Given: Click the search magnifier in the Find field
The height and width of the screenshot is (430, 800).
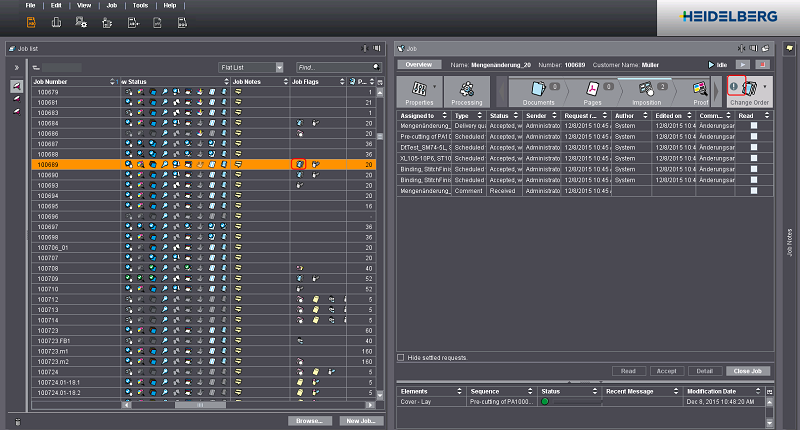Looking at the screenshot, I should tap(377, 67).
